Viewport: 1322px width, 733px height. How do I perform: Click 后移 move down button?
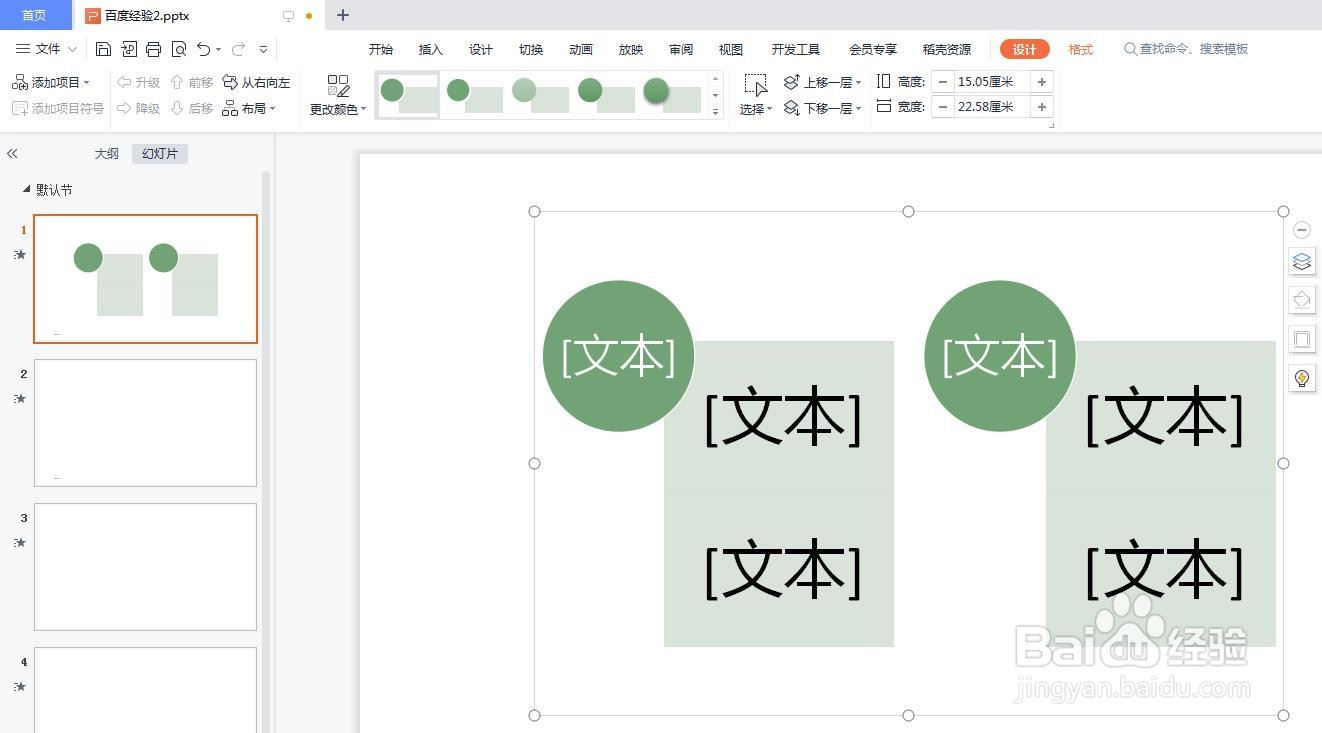click(x=192, y=108)
